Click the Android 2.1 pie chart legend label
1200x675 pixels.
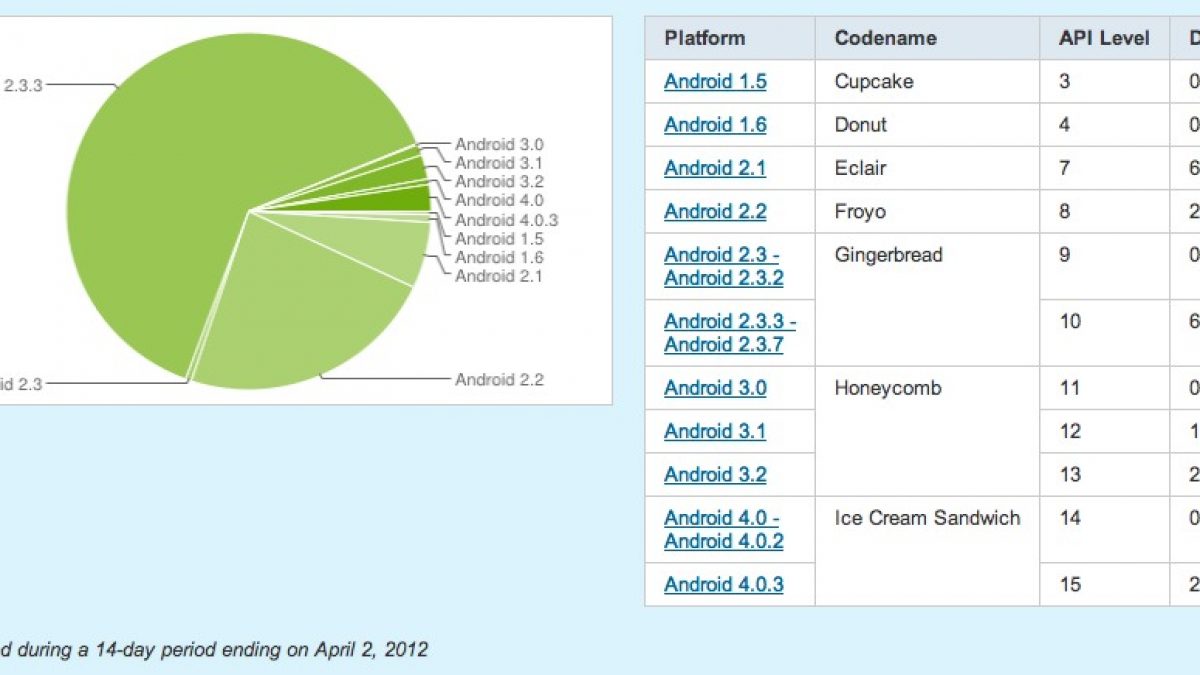point(498,276)
